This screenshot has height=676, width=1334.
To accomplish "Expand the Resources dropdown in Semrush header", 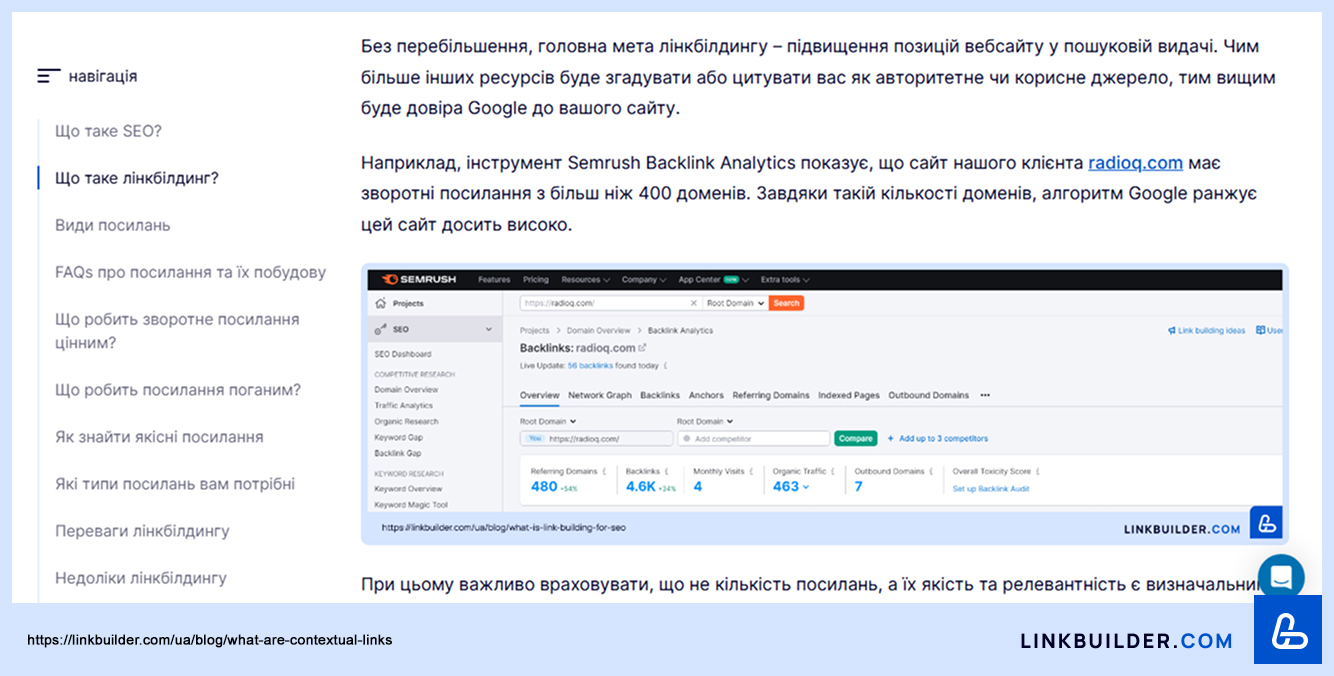I will click(x=585, y=280).
